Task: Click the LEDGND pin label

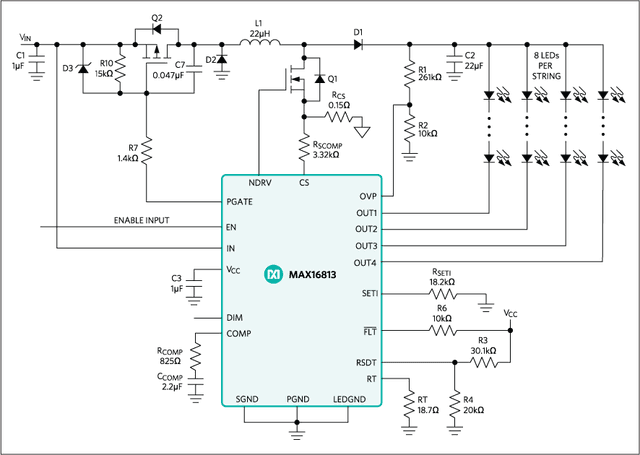Action: 349,399
